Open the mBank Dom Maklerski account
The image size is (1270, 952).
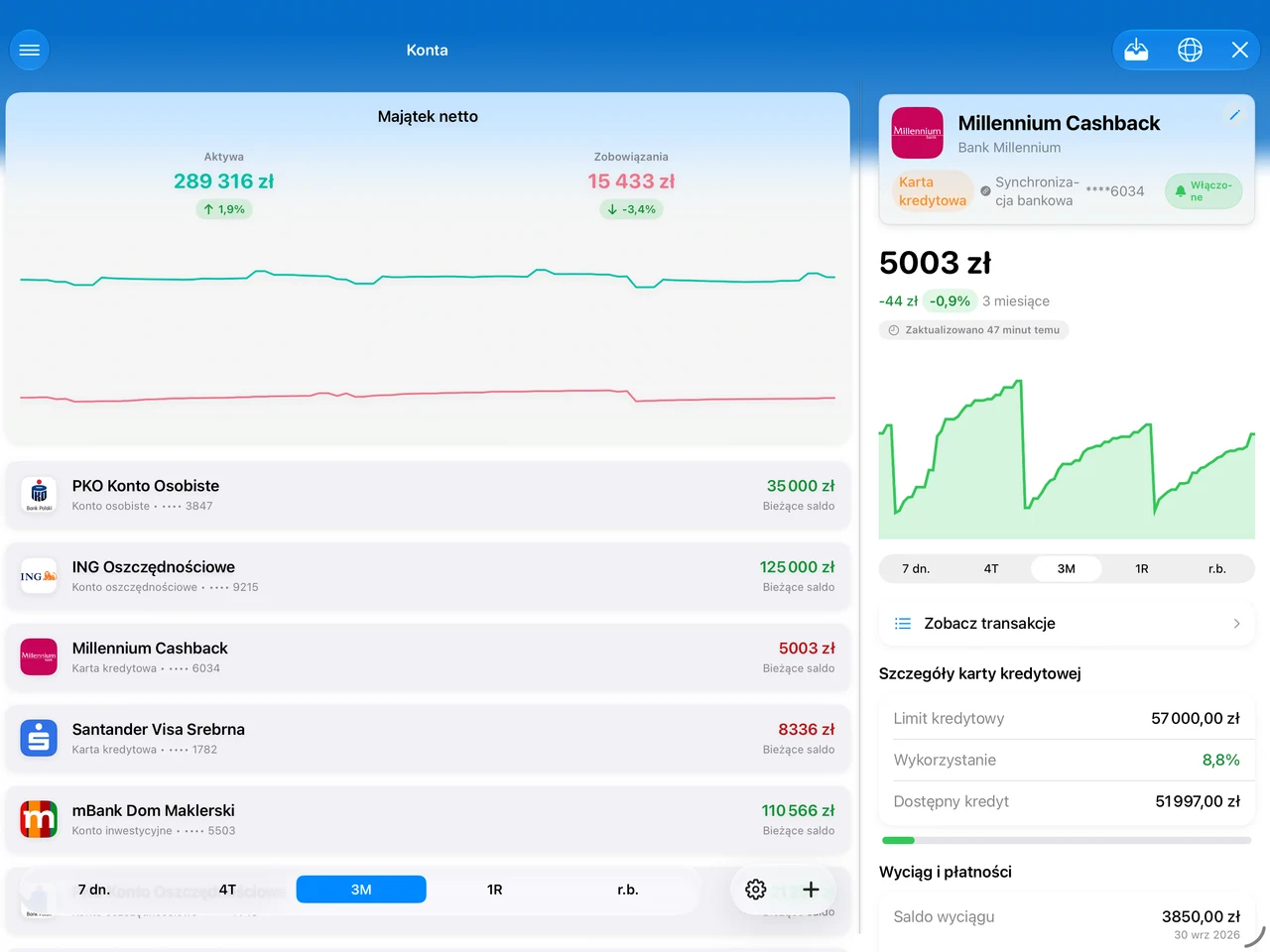[428, 820]
